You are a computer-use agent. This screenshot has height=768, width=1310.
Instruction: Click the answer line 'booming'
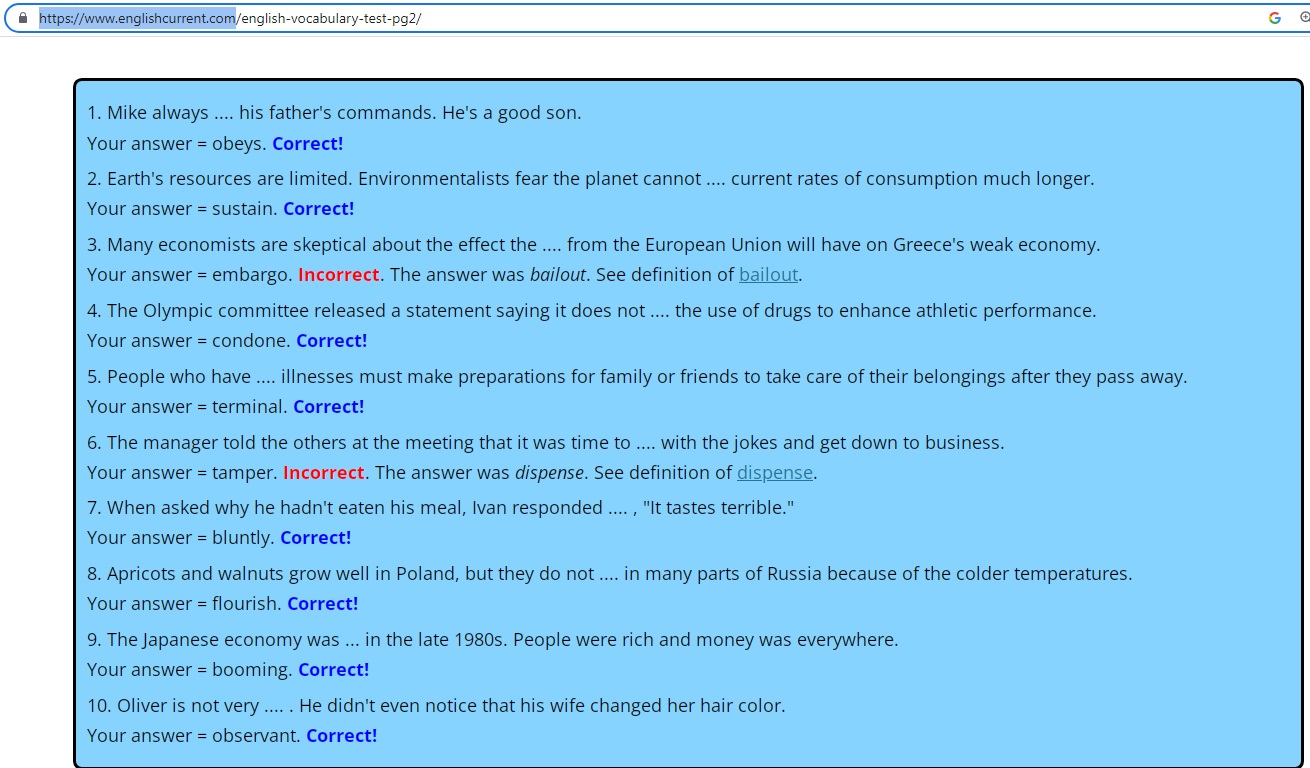coord(228,670)
